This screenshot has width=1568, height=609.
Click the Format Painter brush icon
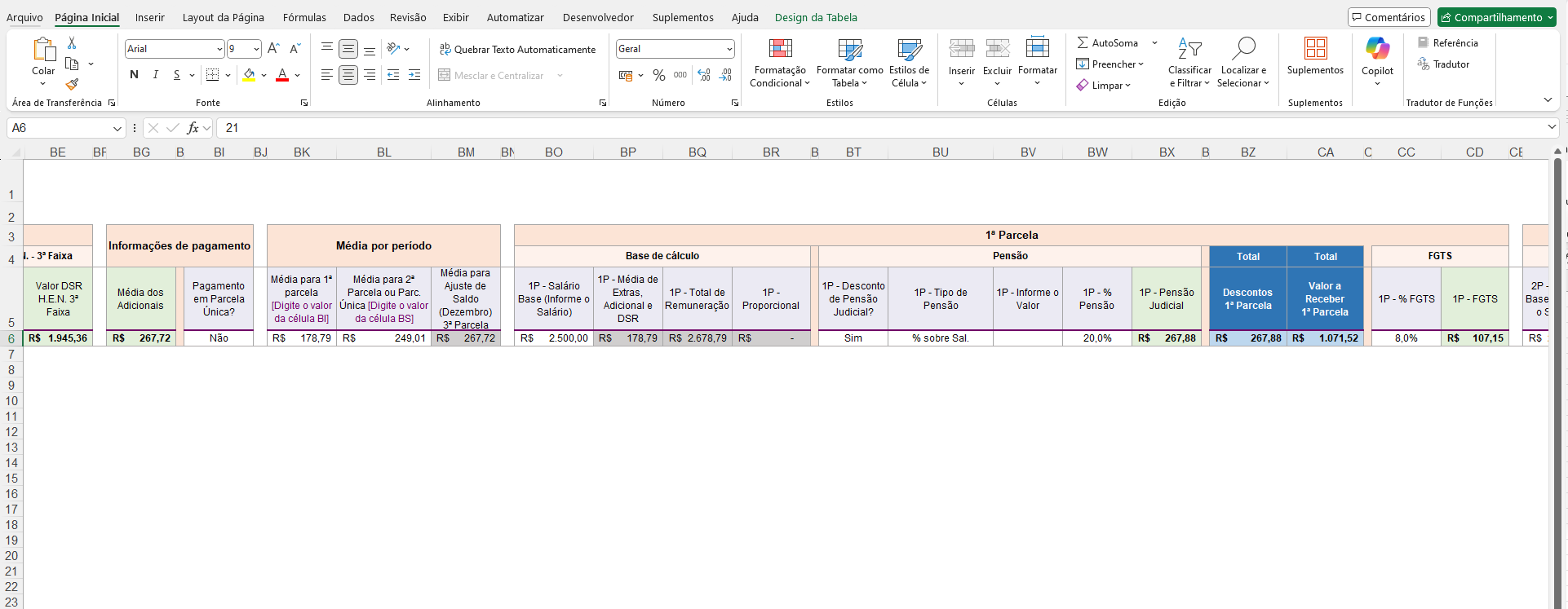[72, 84]
